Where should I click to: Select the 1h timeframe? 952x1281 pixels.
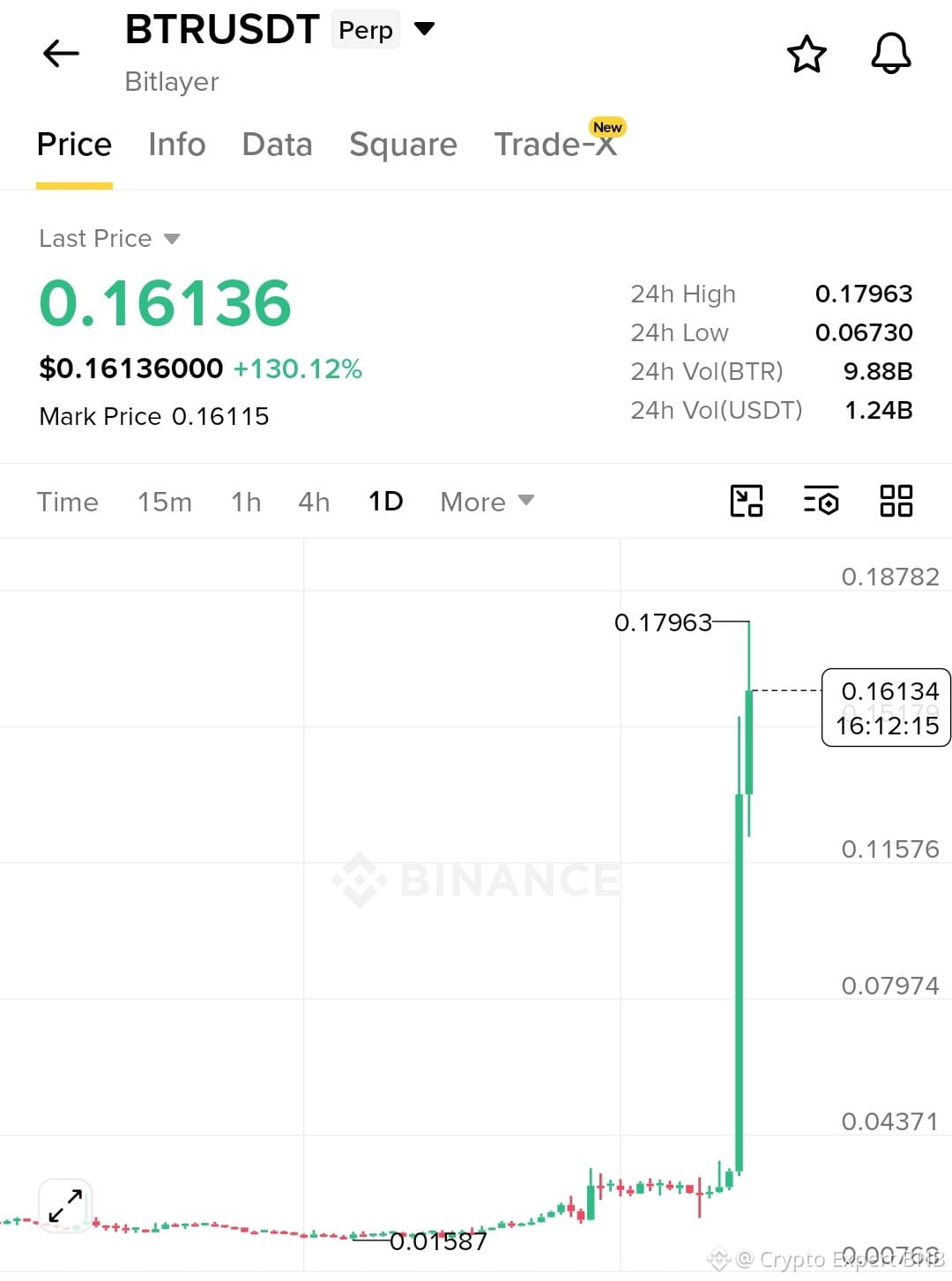pos(246,502)
